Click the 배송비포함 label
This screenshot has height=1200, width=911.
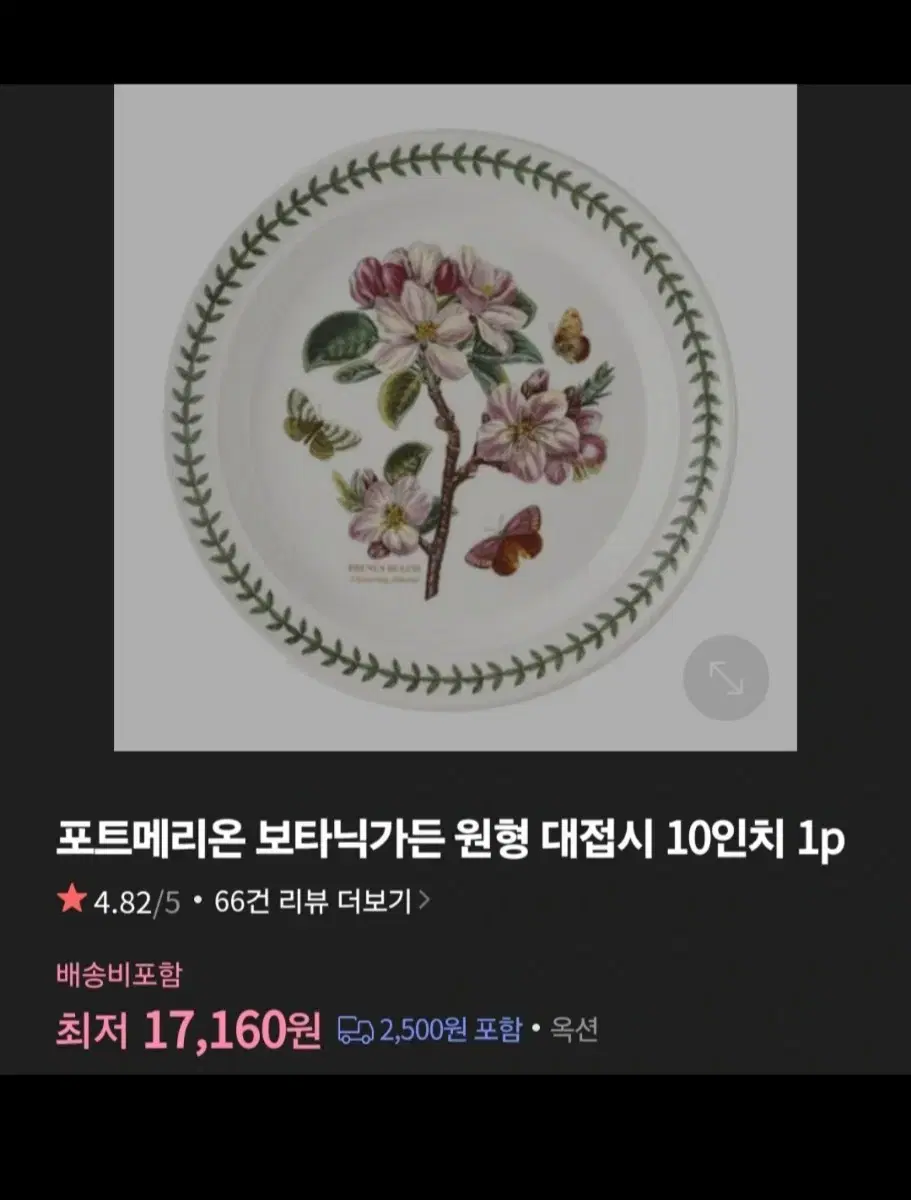coord(118,972)
